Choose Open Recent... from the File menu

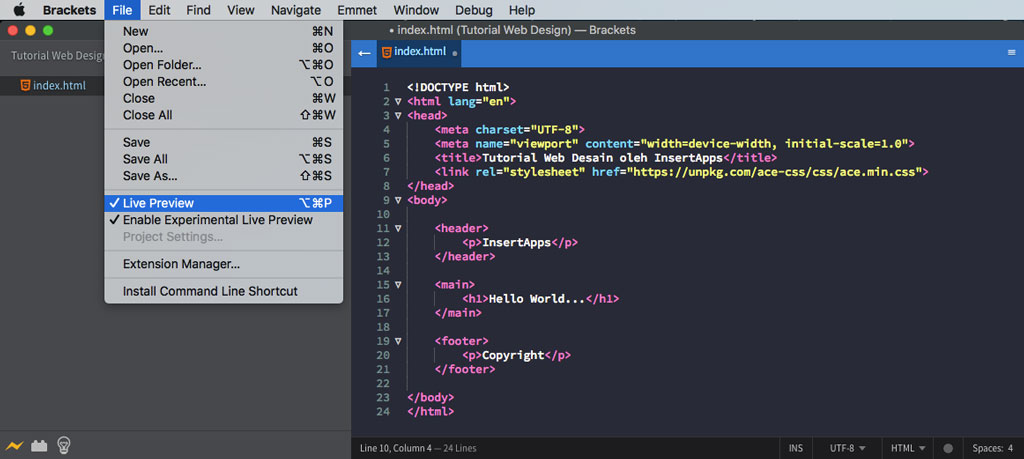pos(223,82)
